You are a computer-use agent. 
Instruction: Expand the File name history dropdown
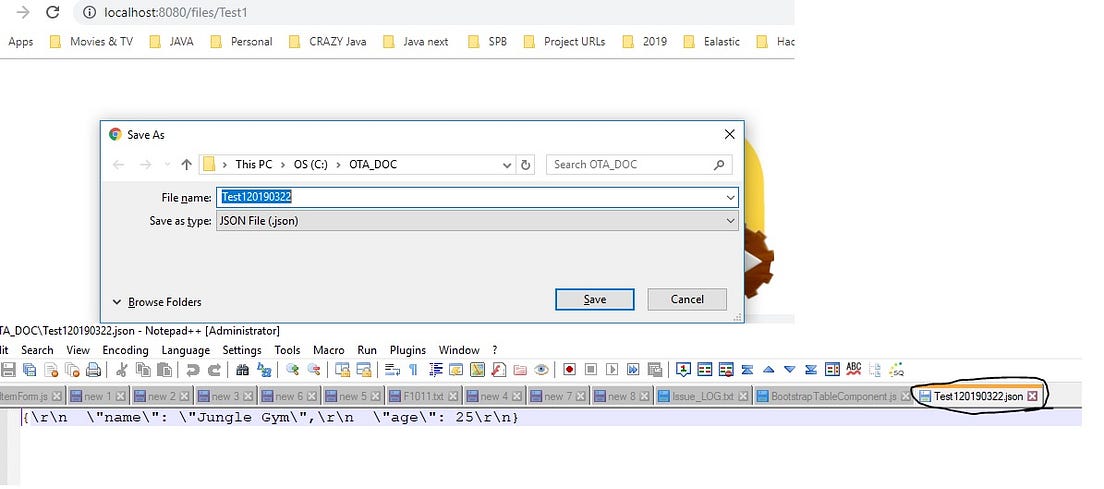730,198
